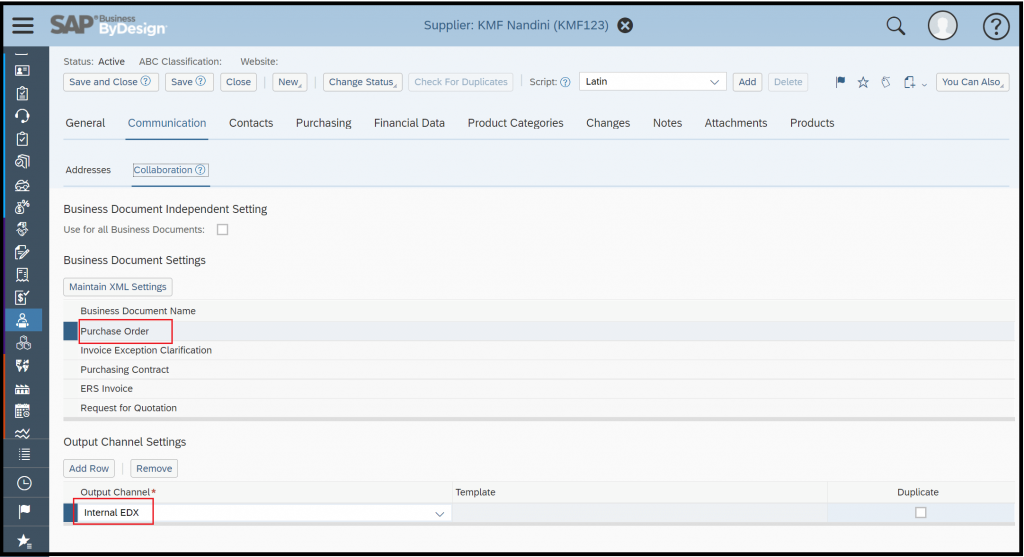The height and width of the screenshot is (557, 1024).
Task: Select the ERS Invoice document row
Action: click(x=539, y=389)
